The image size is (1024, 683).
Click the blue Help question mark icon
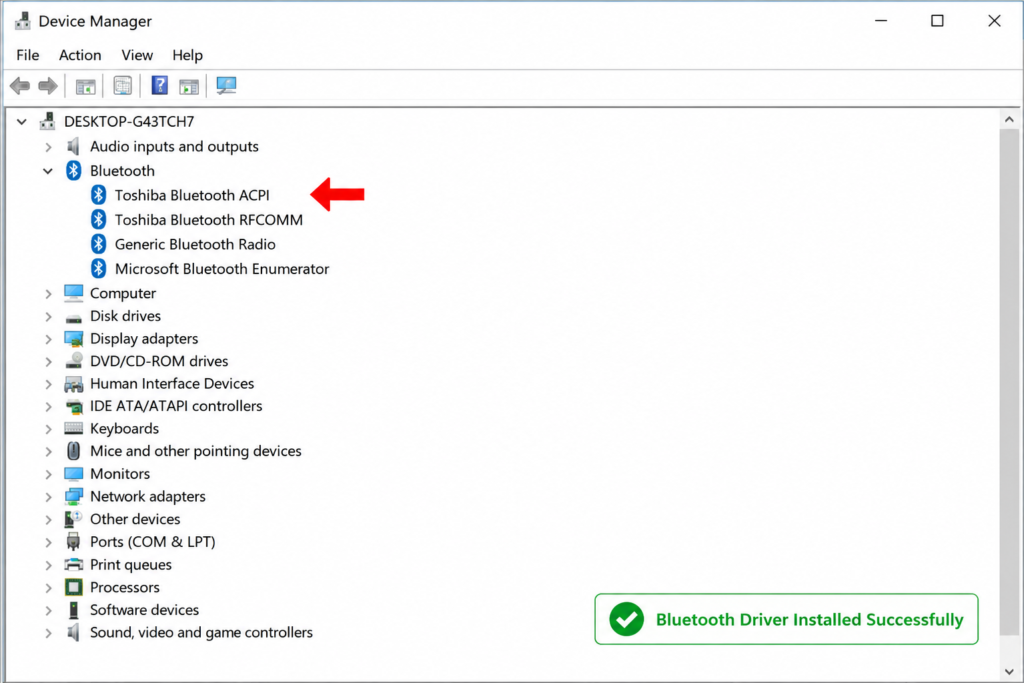coord(159,86)
